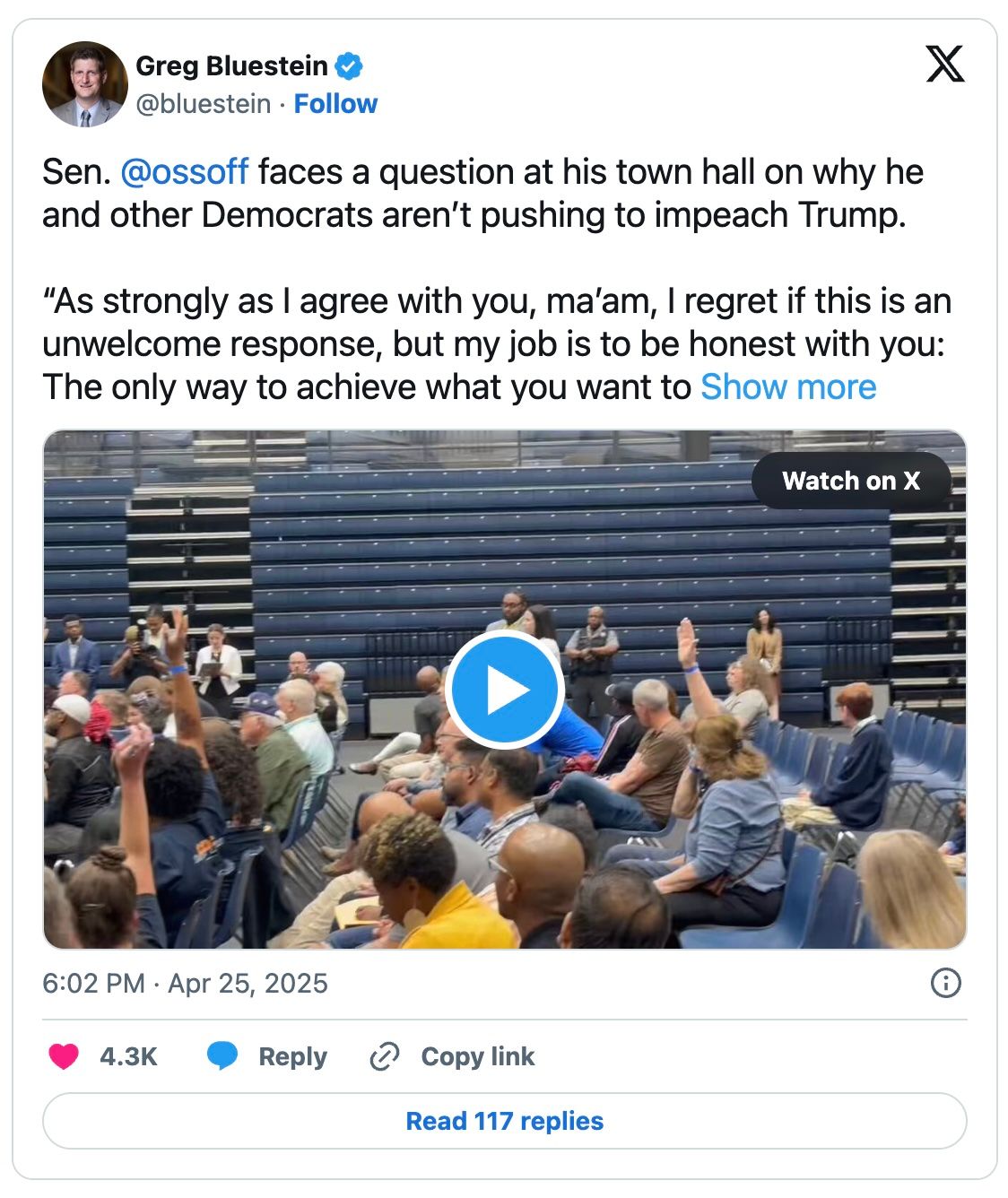This screenshot has width=1008, height=1198.
Task: Click the Greg Bluestein display name
Action: click(x=231, y=66)
